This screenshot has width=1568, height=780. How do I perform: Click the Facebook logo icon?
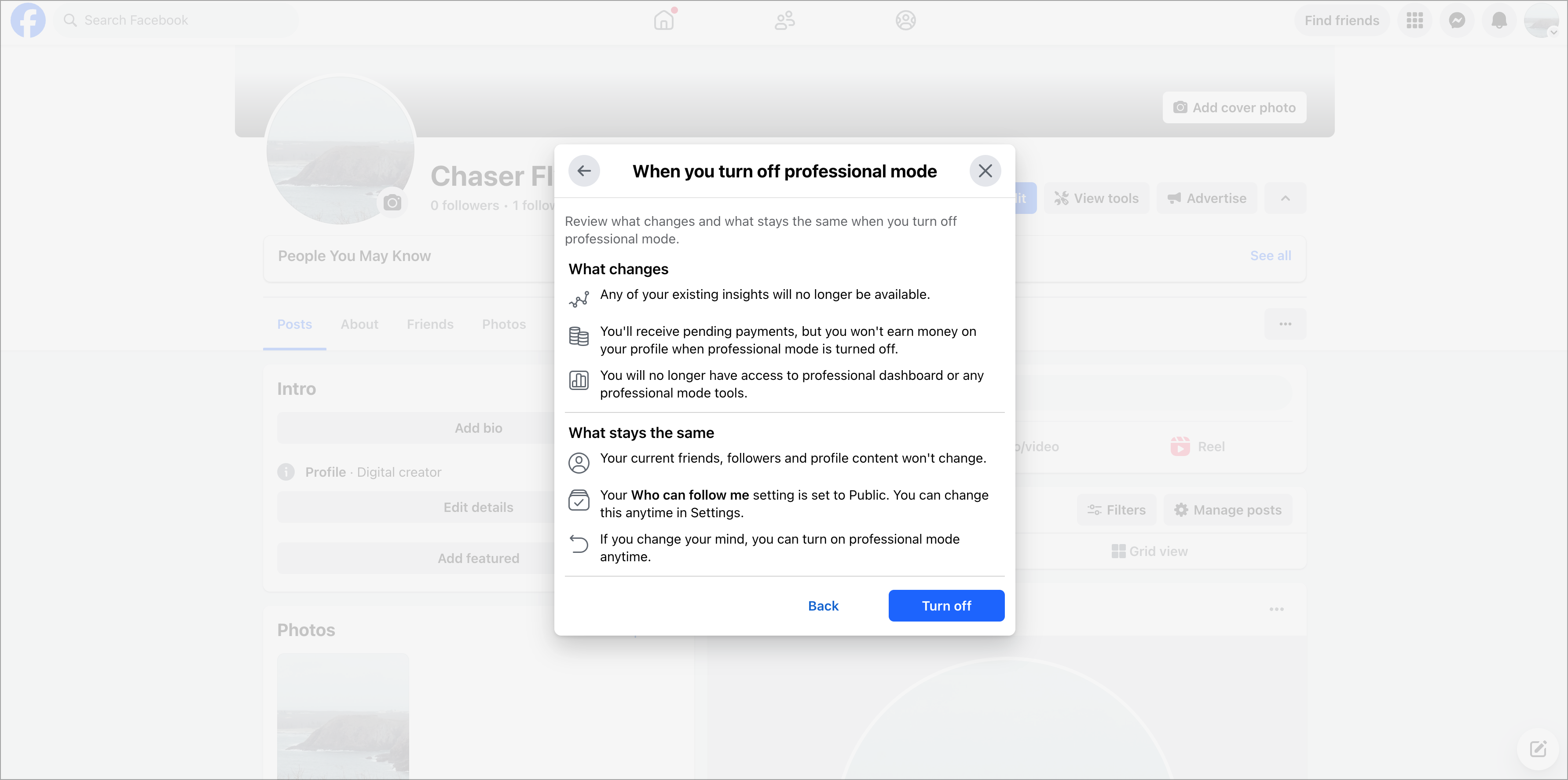pos(28,20)
